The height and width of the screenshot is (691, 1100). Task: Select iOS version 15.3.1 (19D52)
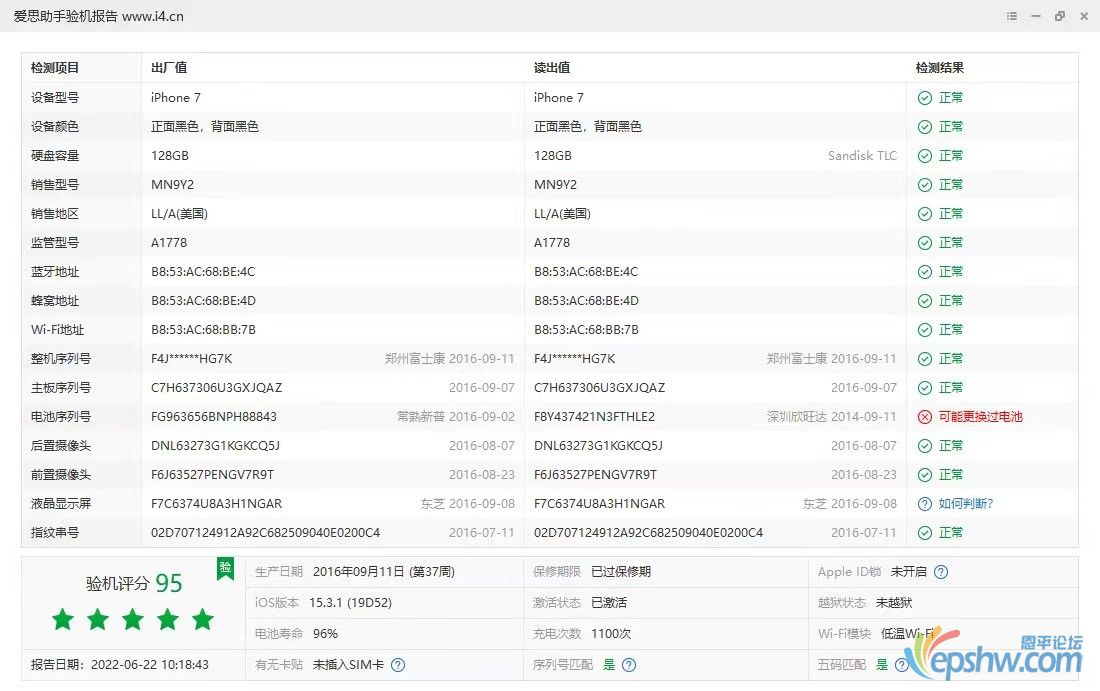click(x=351, y=603)
